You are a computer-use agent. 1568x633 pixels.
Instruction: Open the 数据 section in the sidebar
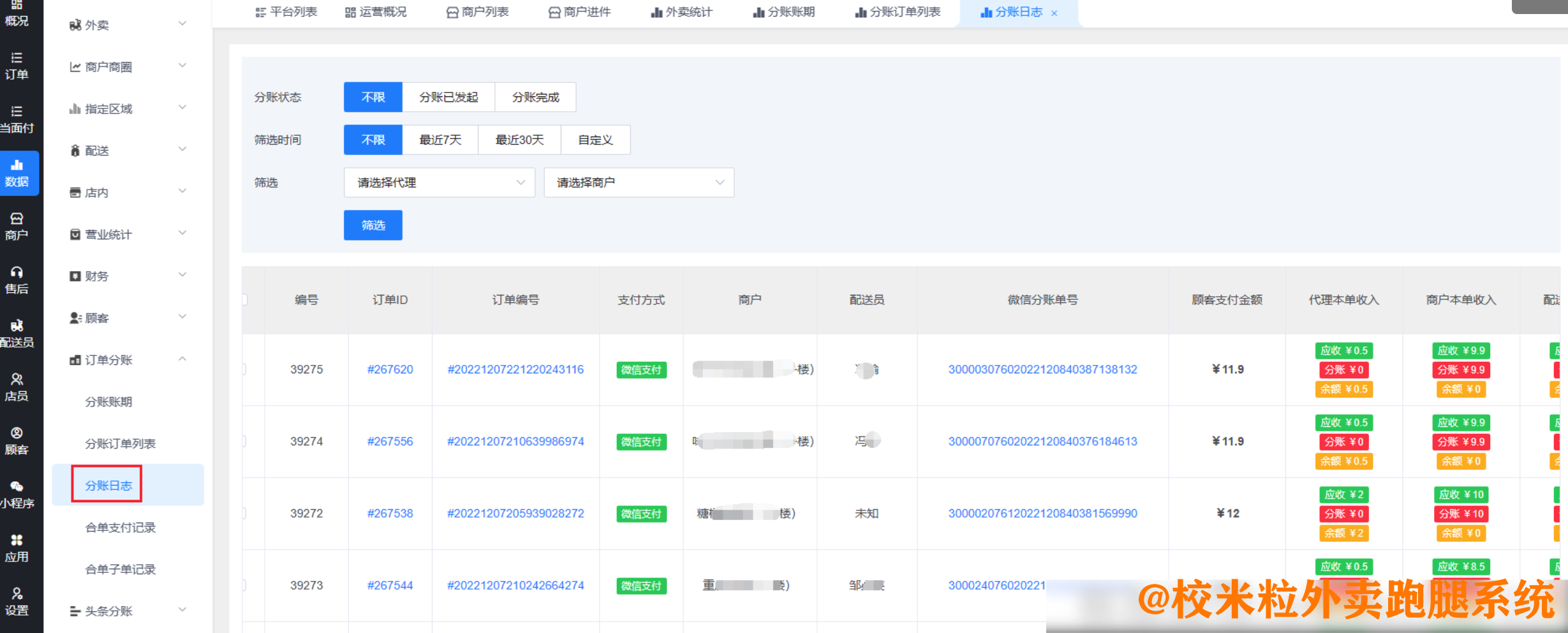pos(19,173)
